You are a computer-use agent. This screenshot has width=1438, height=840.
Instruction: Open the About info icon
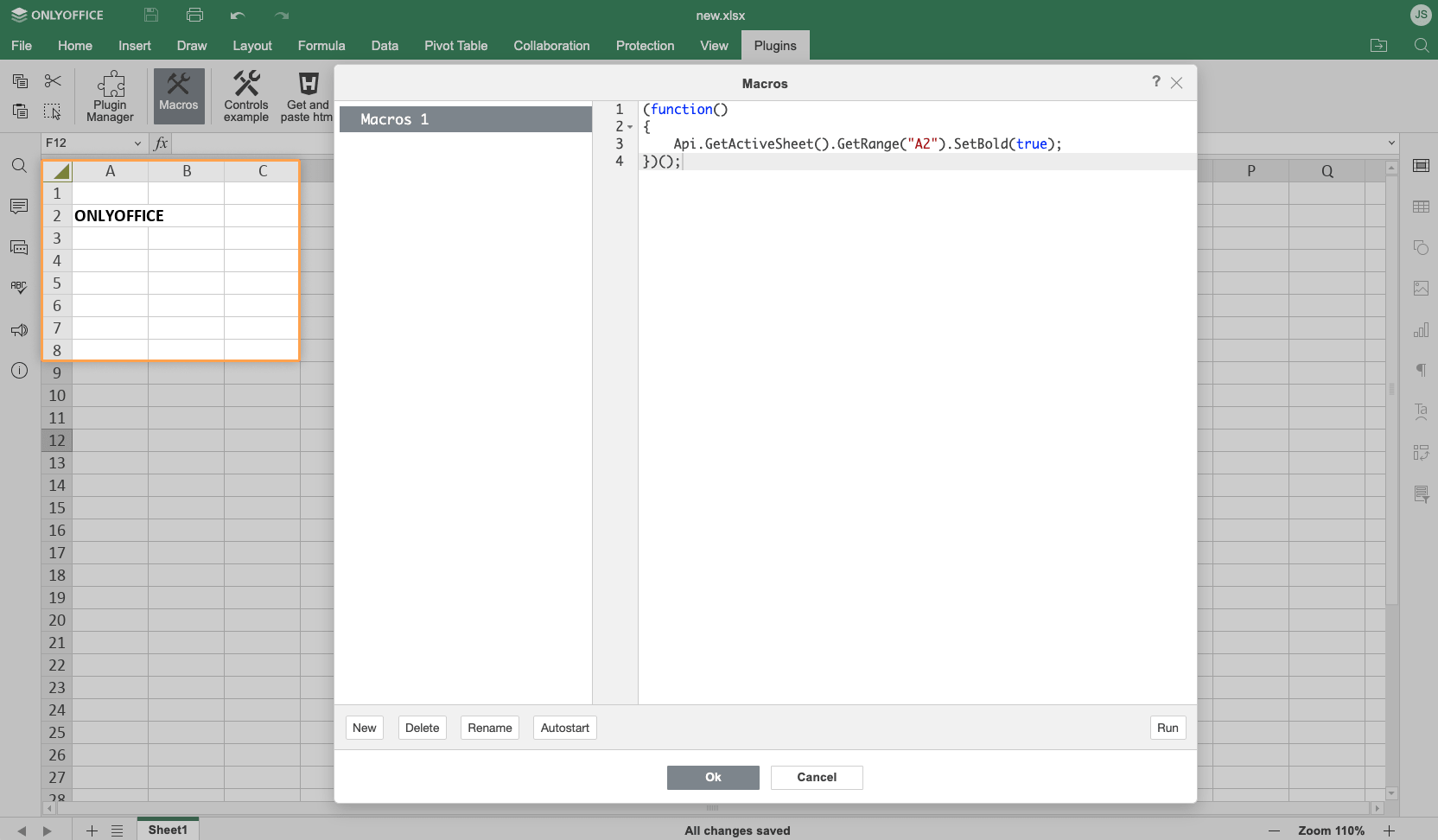pos(19,371)
